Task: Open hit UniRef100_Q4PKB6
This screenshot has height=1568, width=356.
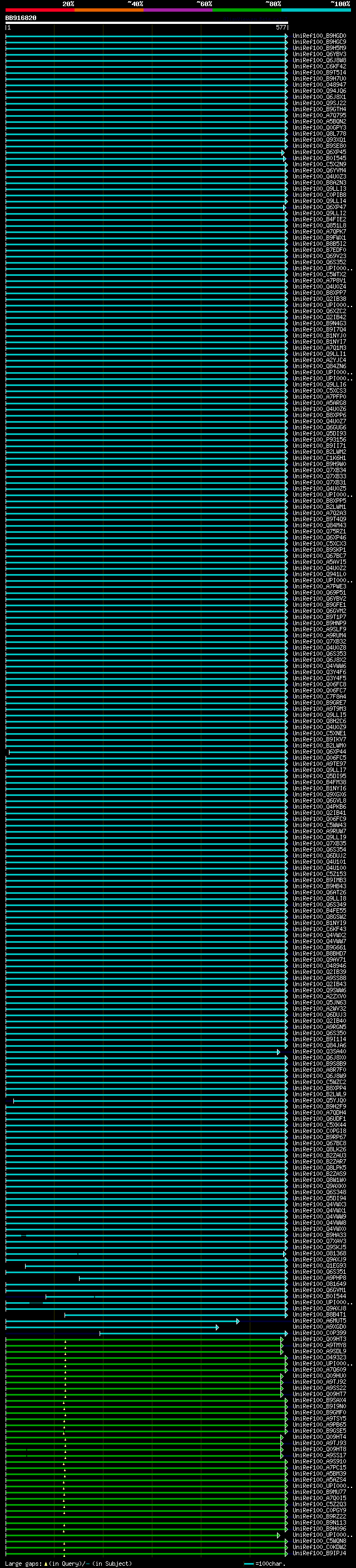Action: pos(319,807)
